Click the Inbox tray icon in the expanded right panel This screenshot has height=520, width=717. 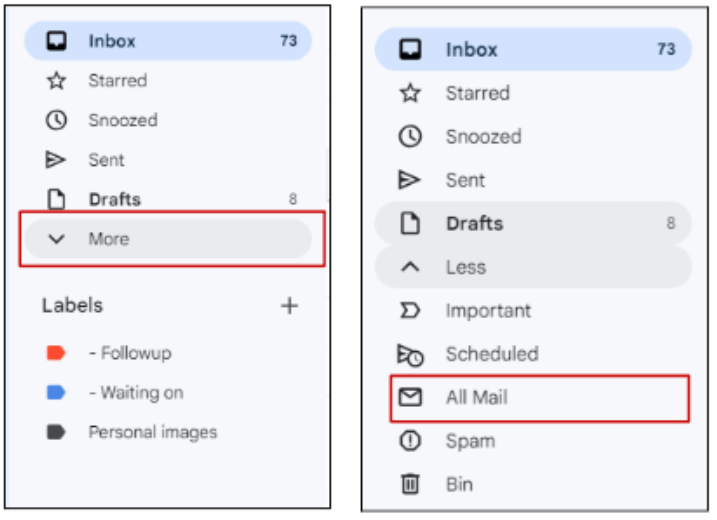(x=410, y=49)
